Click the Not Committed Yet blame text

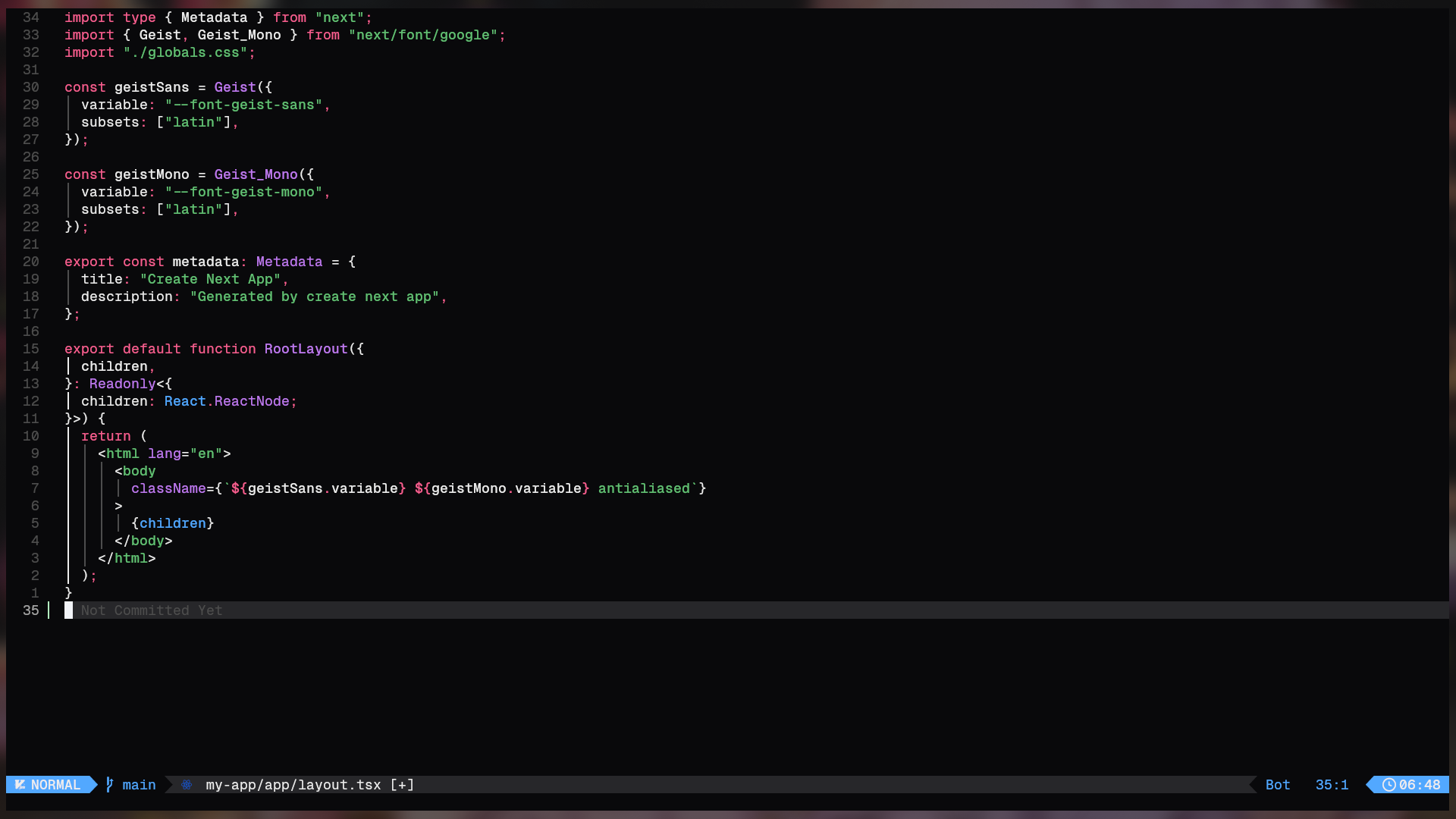point(152,610)
